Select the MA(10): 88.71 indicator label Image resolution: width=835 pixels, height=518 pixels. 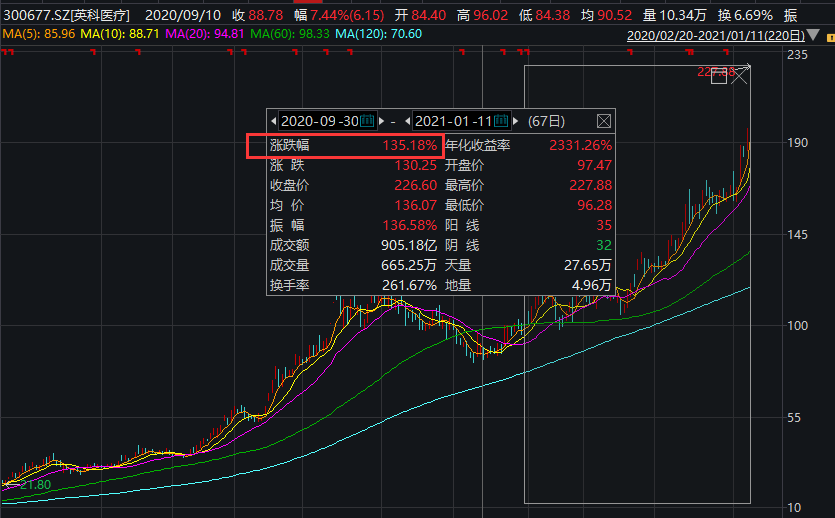(x=120, y=34)
